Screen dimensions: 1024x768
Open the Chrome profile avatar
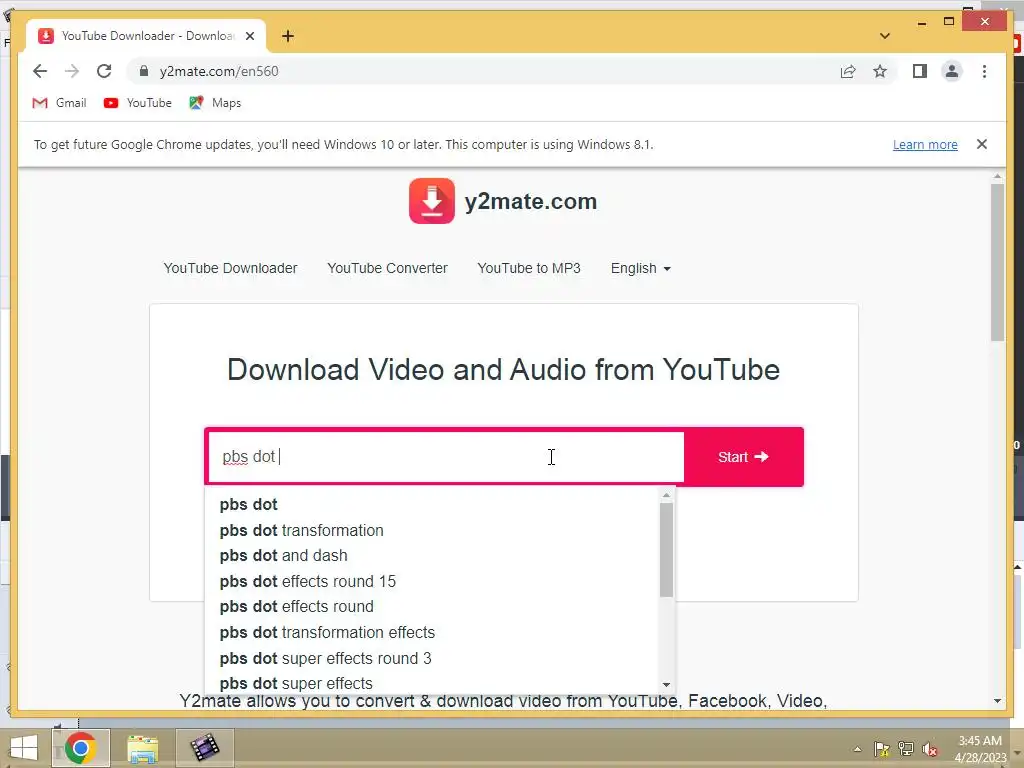click(x=952, y=71)
